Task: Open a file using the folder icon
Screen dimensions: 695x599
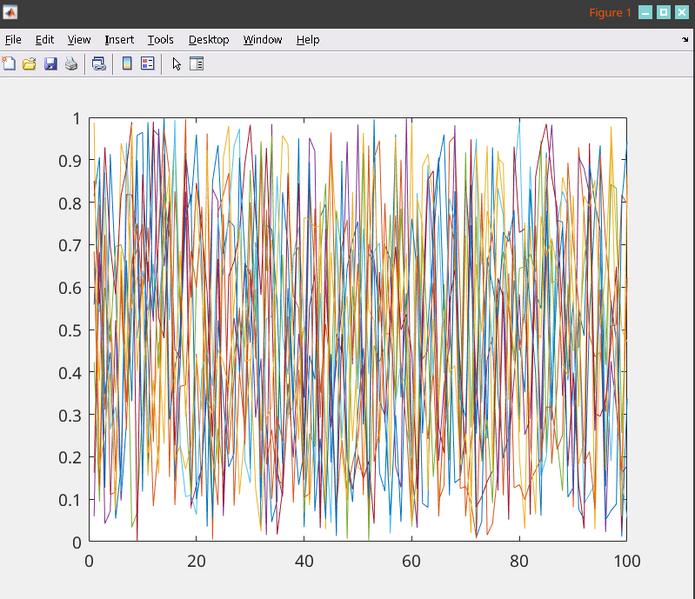Action: pos(29,64)
